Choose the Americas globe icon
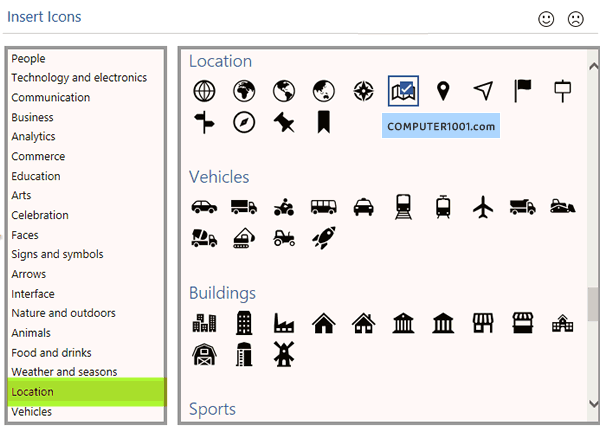The width and height of the screenshot is (600, 426). click(x=284, y=91)
